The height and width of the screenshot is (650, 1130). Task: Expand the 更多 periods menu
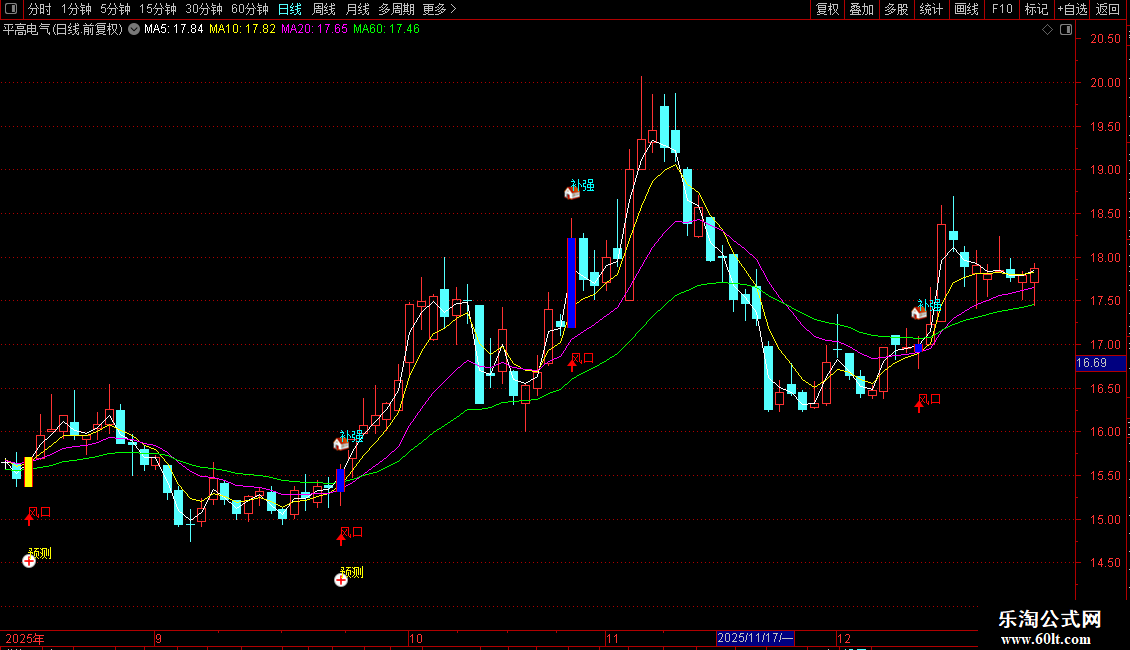pyautogui.click(x=439, y=9)
